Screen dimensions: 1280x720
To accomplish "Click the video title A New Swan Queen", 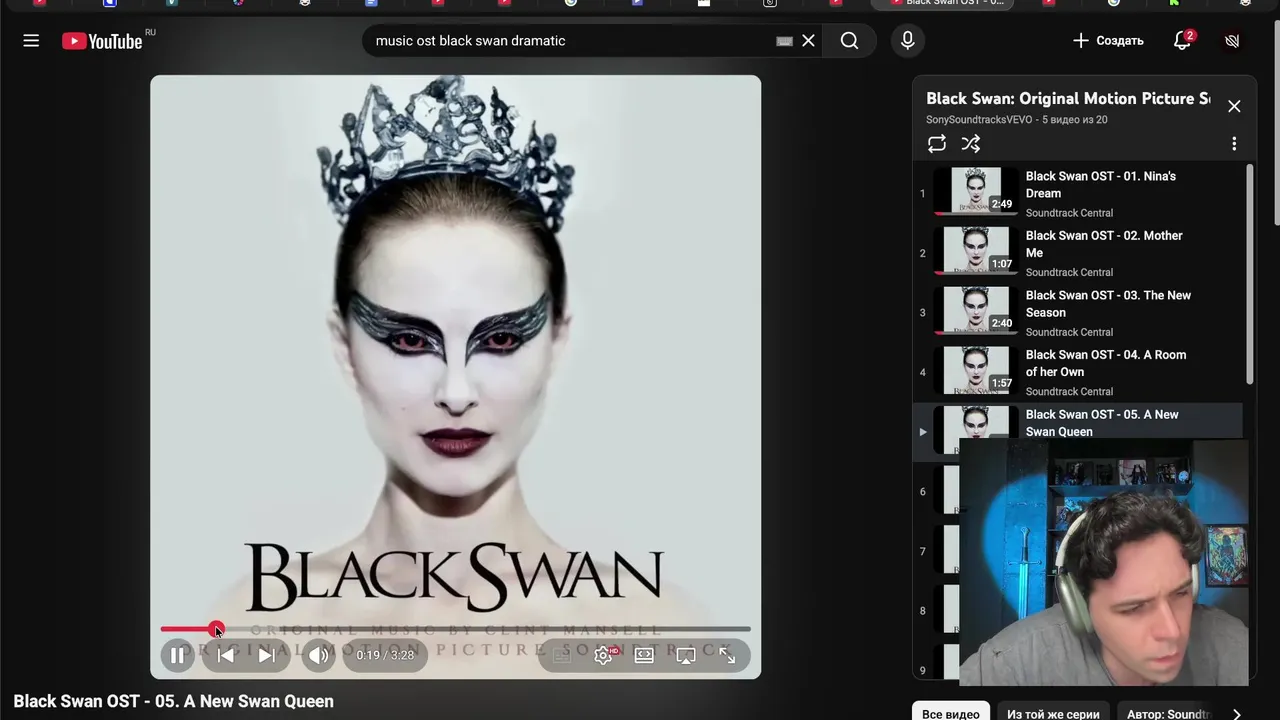I will tap(173, 701).
